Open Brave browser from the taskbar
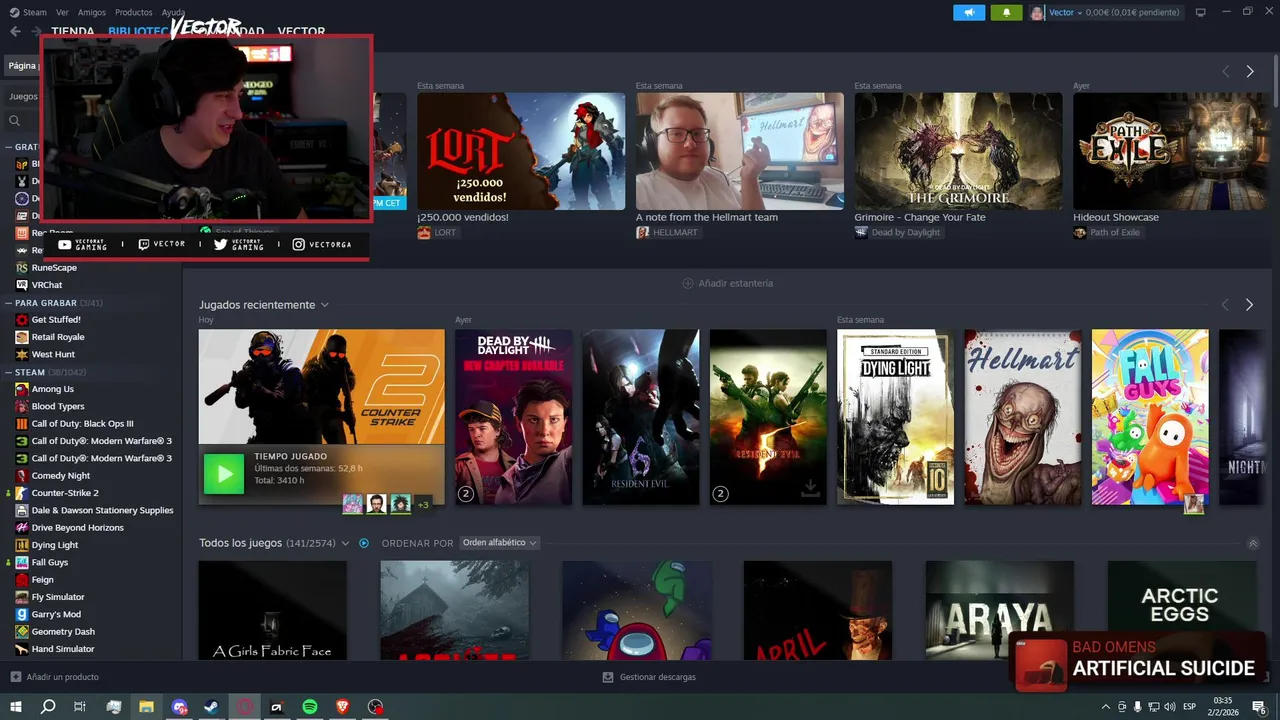This screenshot has height=720, width=1280. coord(343,706)
